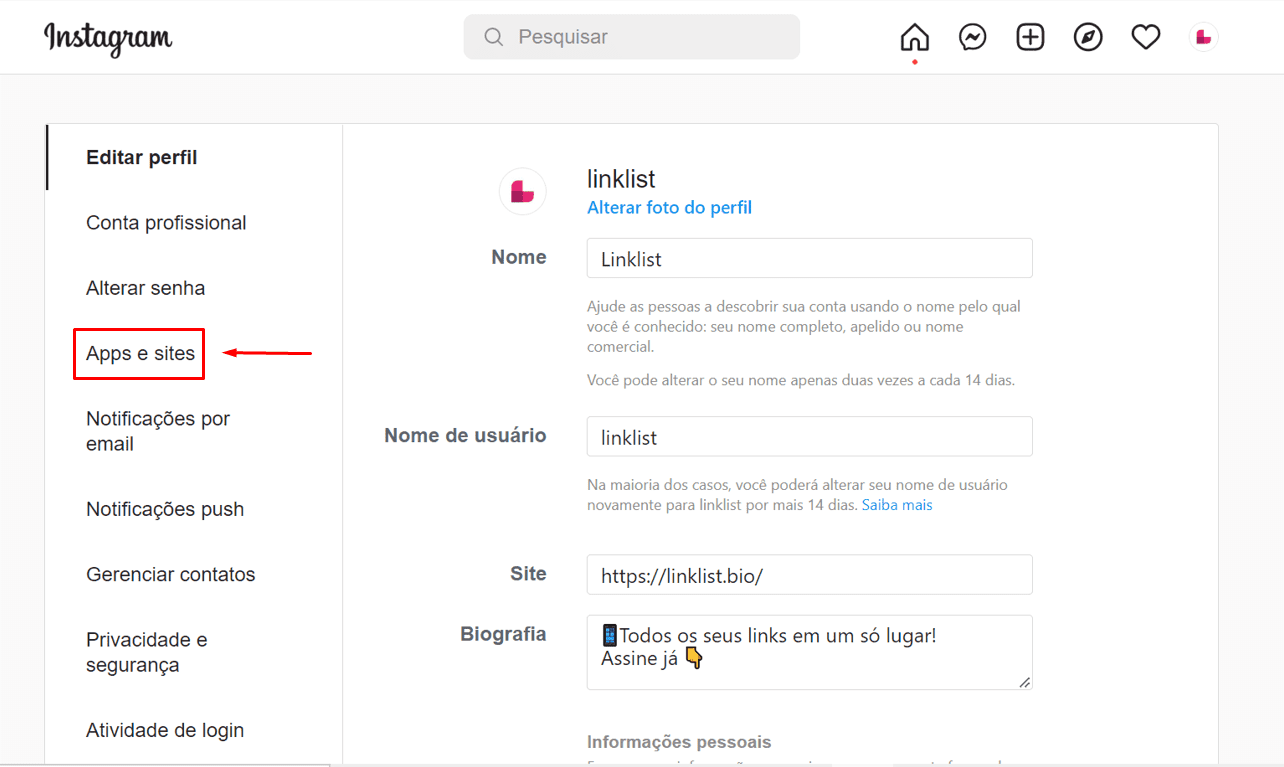Screen dimensions: 1284x767
Task: Click the Nome field label
Action: coord(519,257)
